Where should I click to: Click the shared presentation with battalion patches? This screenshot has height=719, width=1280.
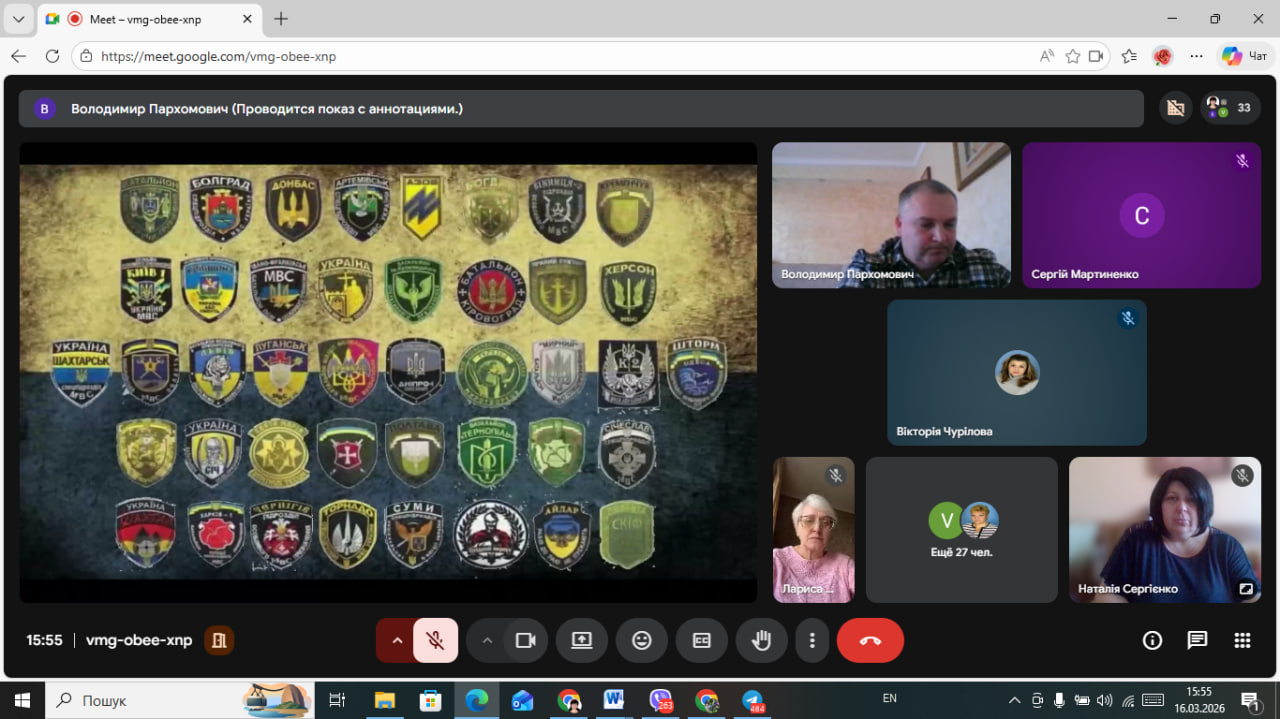388,372
